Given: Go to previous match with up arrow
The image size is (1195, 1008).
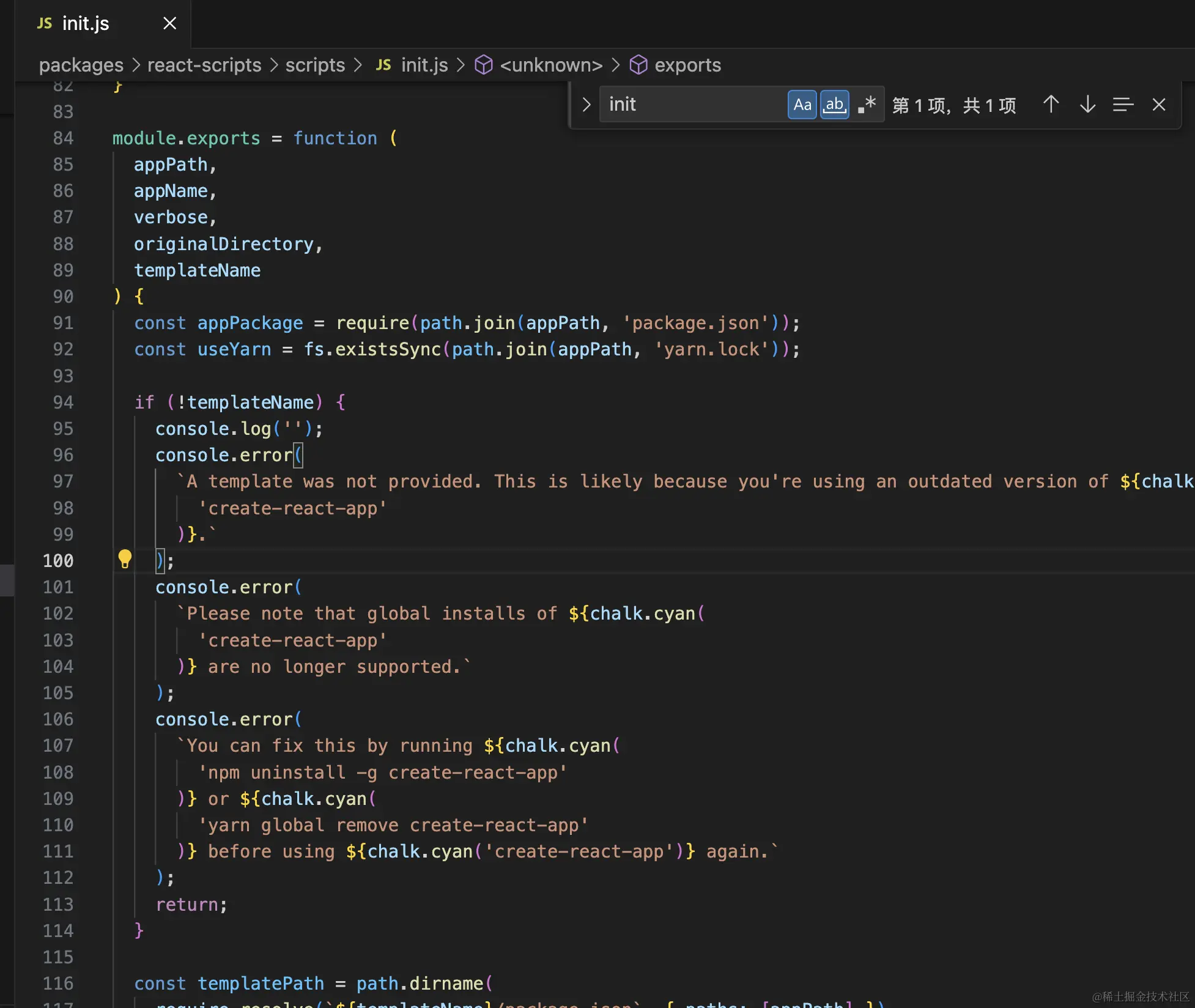Looking at the screenshot, I should [x=1051, y=105].
